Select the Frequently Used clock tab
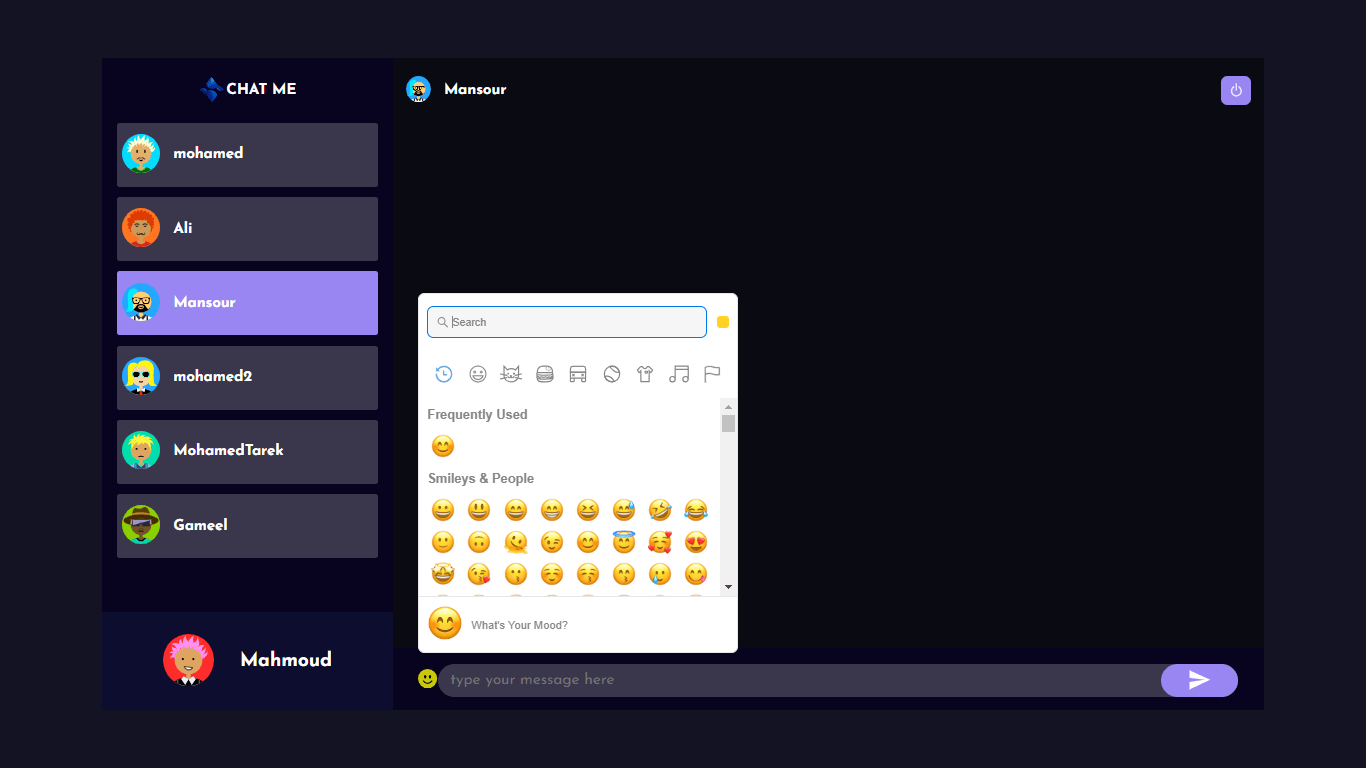 [444, 374]
